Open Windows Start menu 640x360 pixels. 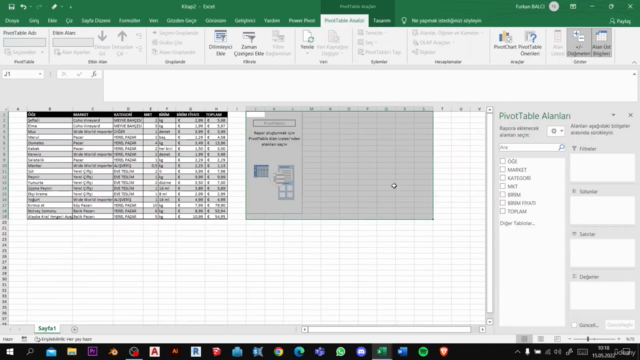tap(10, 351)
